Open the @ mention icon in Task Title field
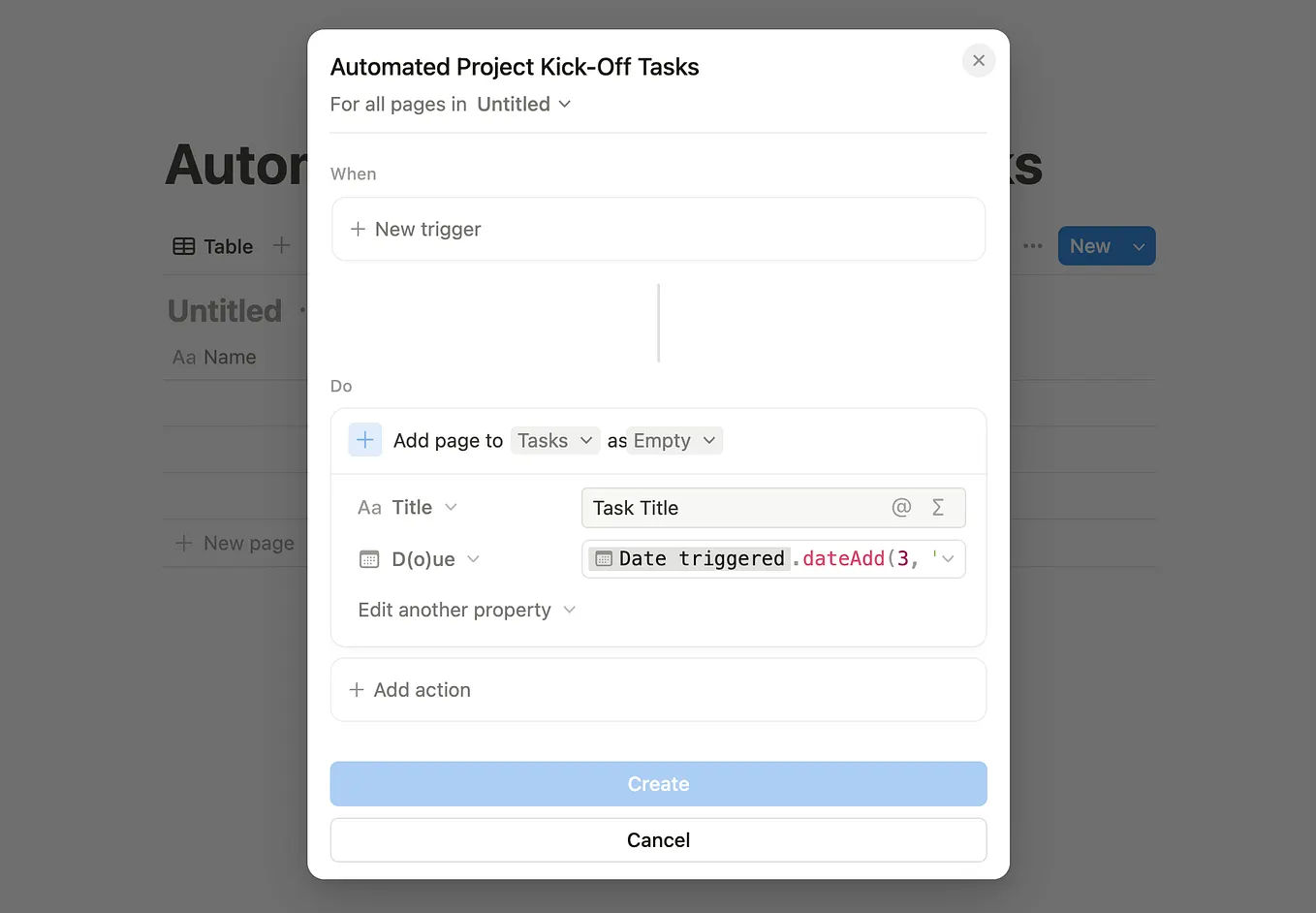1316x913 pixels. pos(901,507)
